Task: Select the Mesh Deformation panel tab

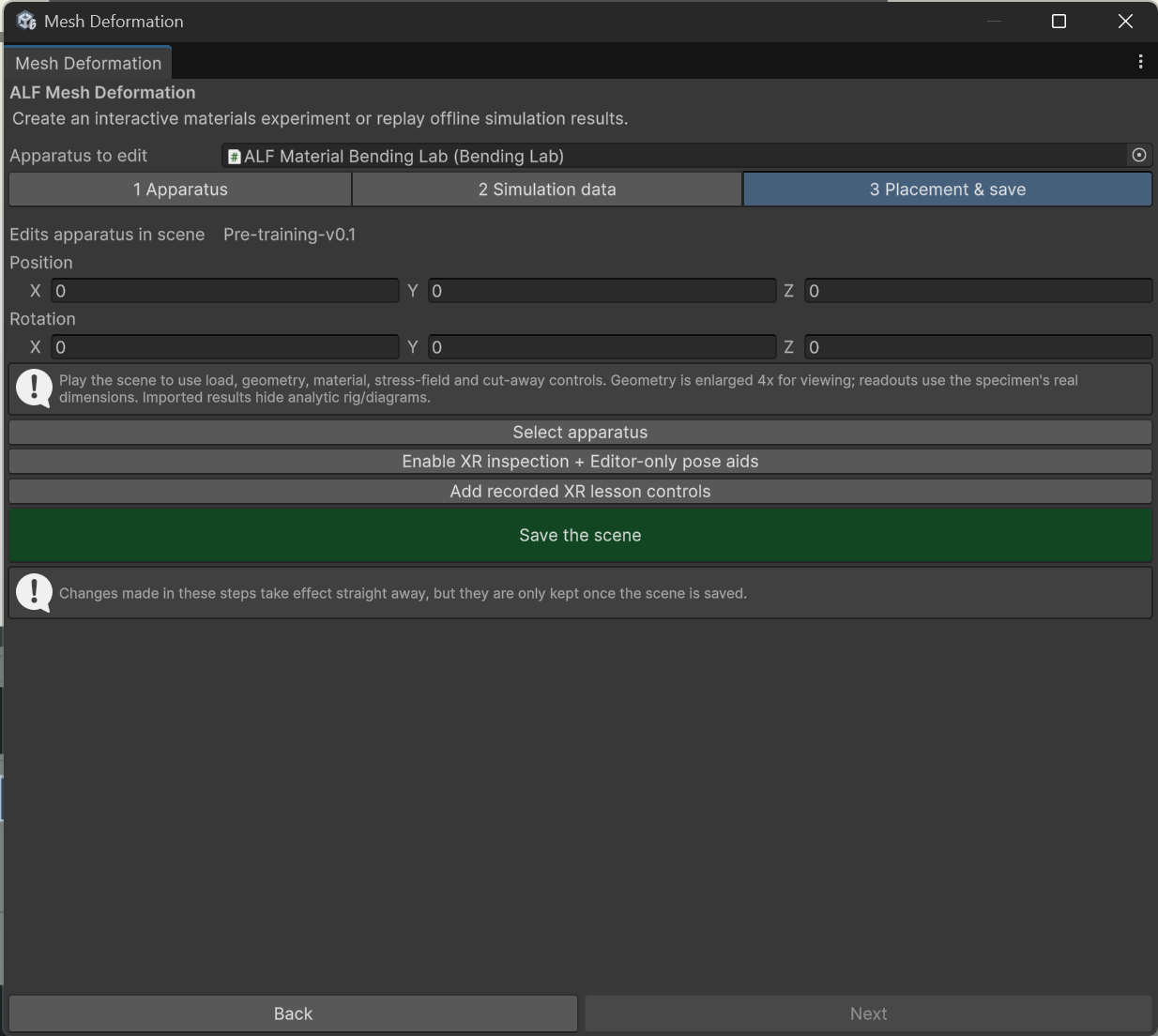Action: (x=88, y=63)
